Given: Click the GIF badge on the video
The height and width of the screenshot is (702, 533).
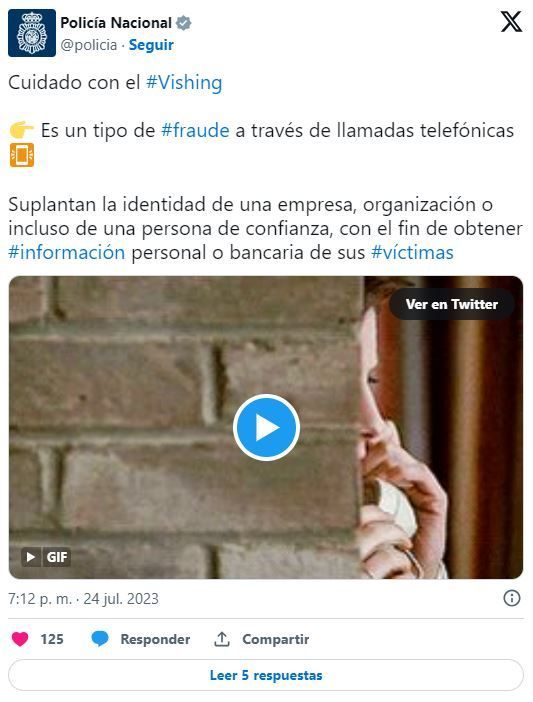Looking at the screenshot, I should click(x=46, y=557).
